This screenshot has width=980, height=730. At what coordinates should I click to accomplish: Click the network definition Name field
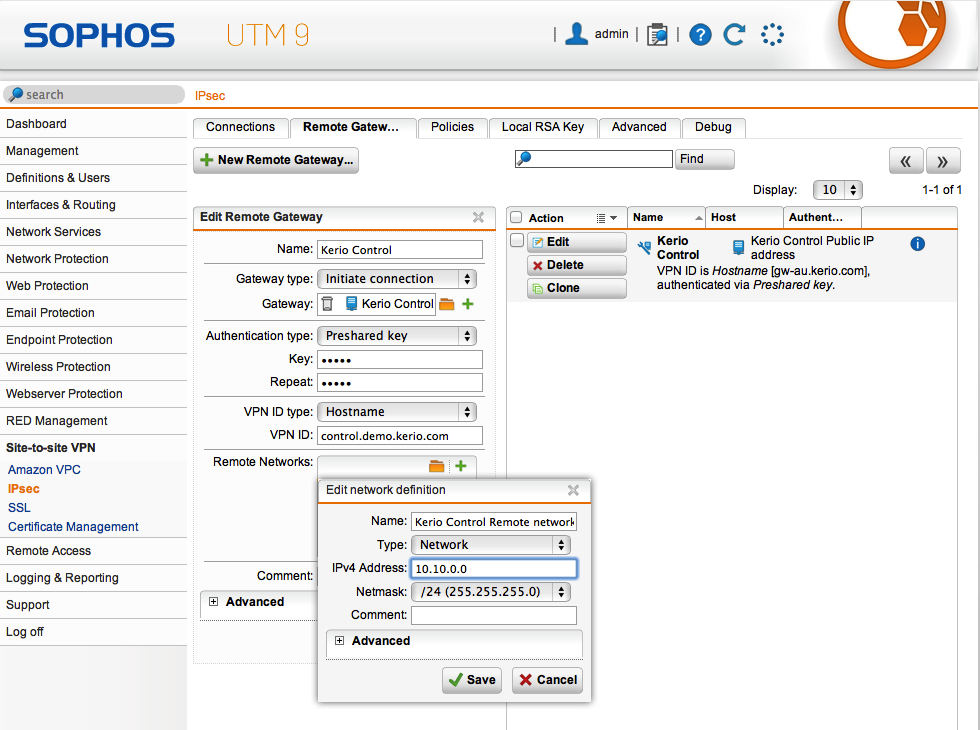tap(494, 522)
